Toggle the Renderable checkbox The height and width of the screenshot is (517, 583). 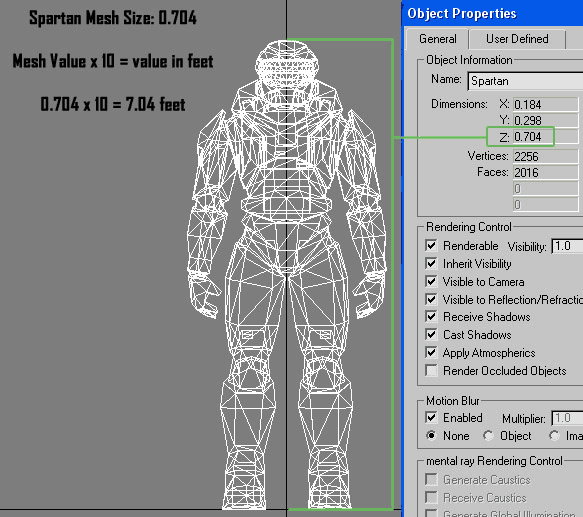pyautogui.click(x=431, y=245)
